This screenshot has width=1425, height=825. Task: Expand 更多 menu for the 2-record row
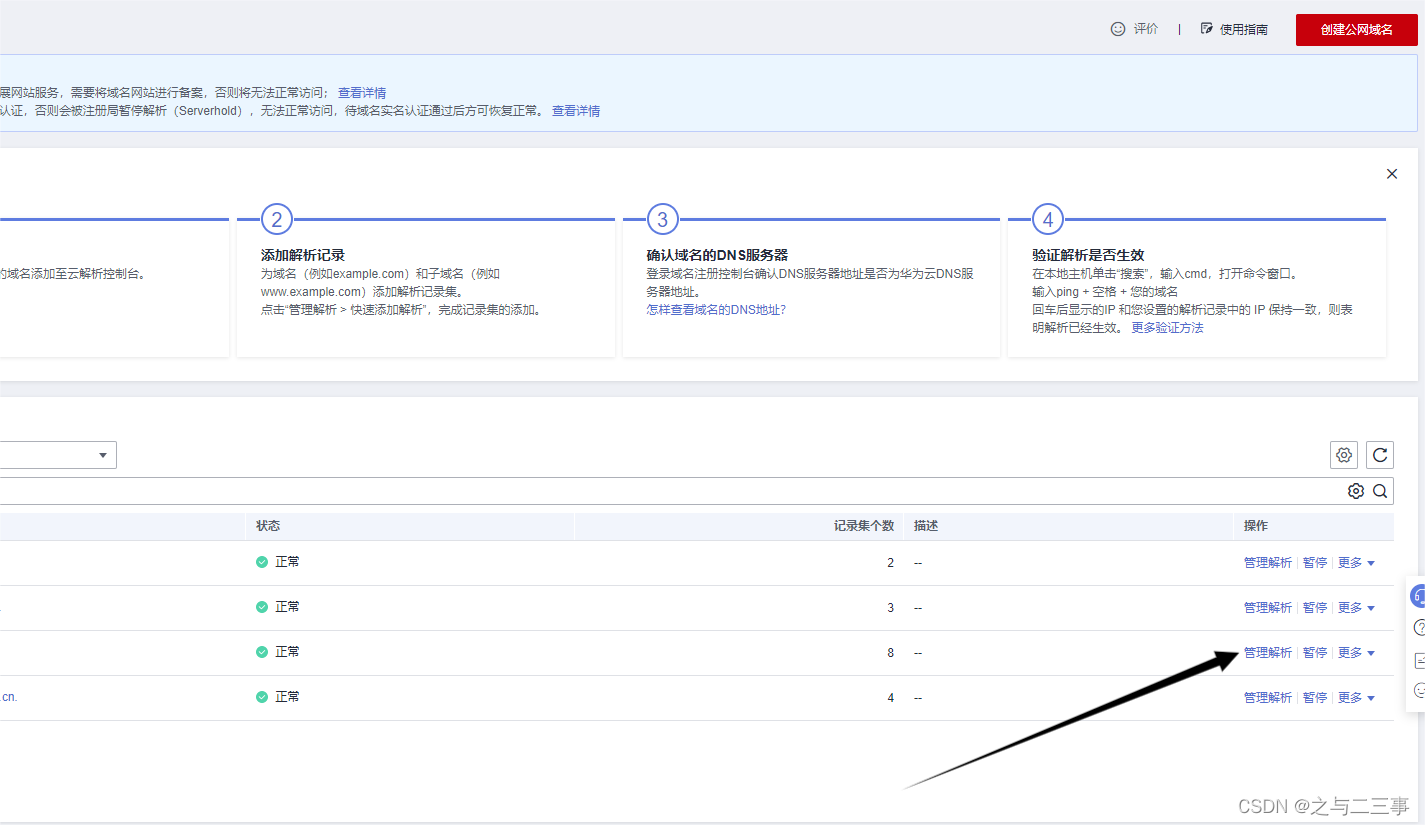[x=1356, y=563]
